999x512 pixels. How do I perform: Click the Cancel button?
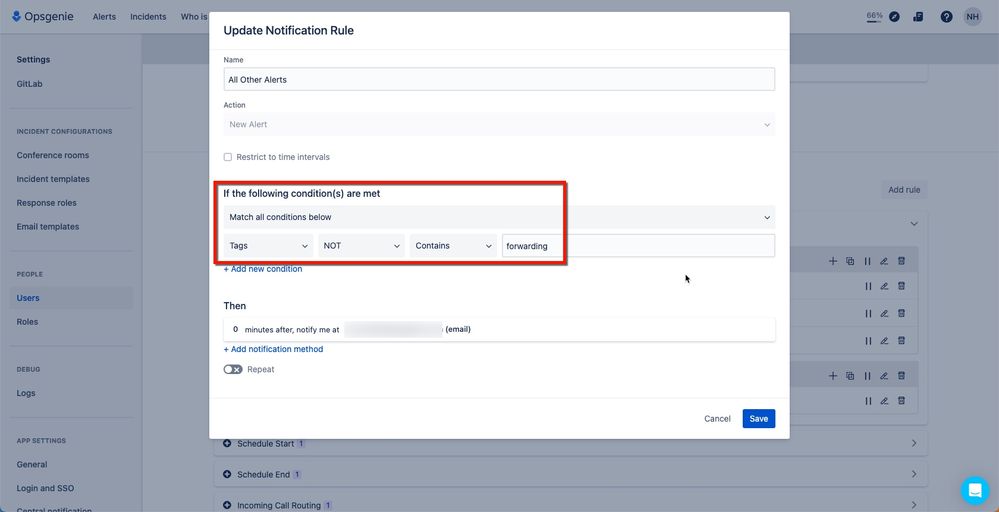coord(717,418)
